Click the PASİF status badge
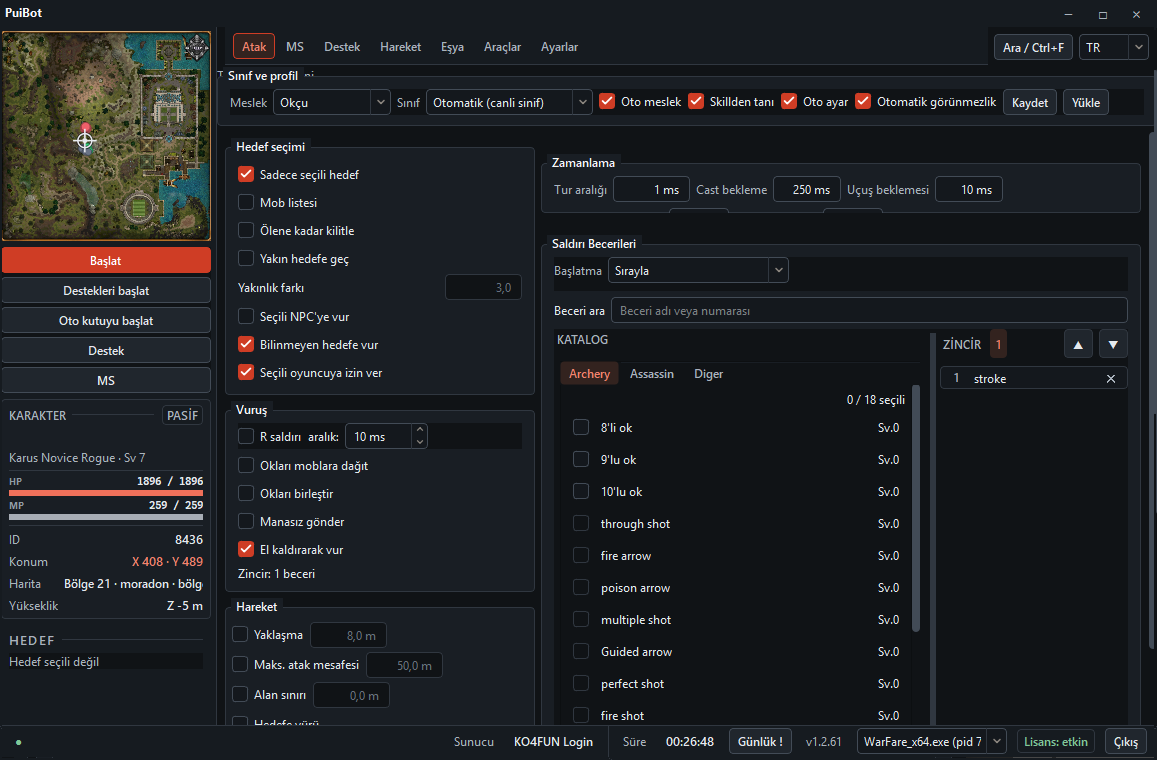 [x=182, y=415]
